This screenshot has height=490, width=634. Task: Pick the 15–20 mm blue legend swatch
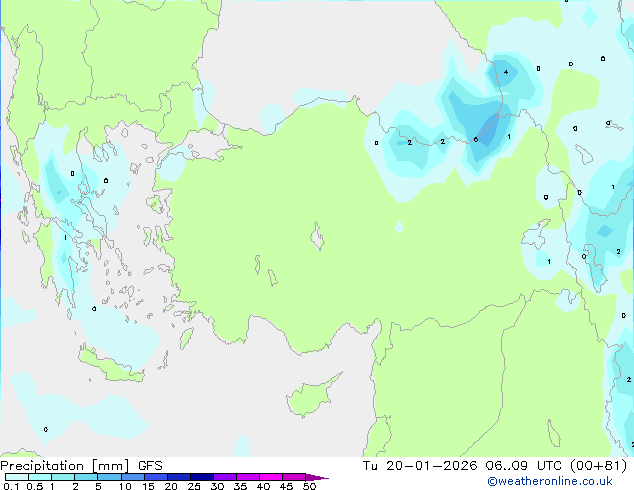[x=155, y=477]
